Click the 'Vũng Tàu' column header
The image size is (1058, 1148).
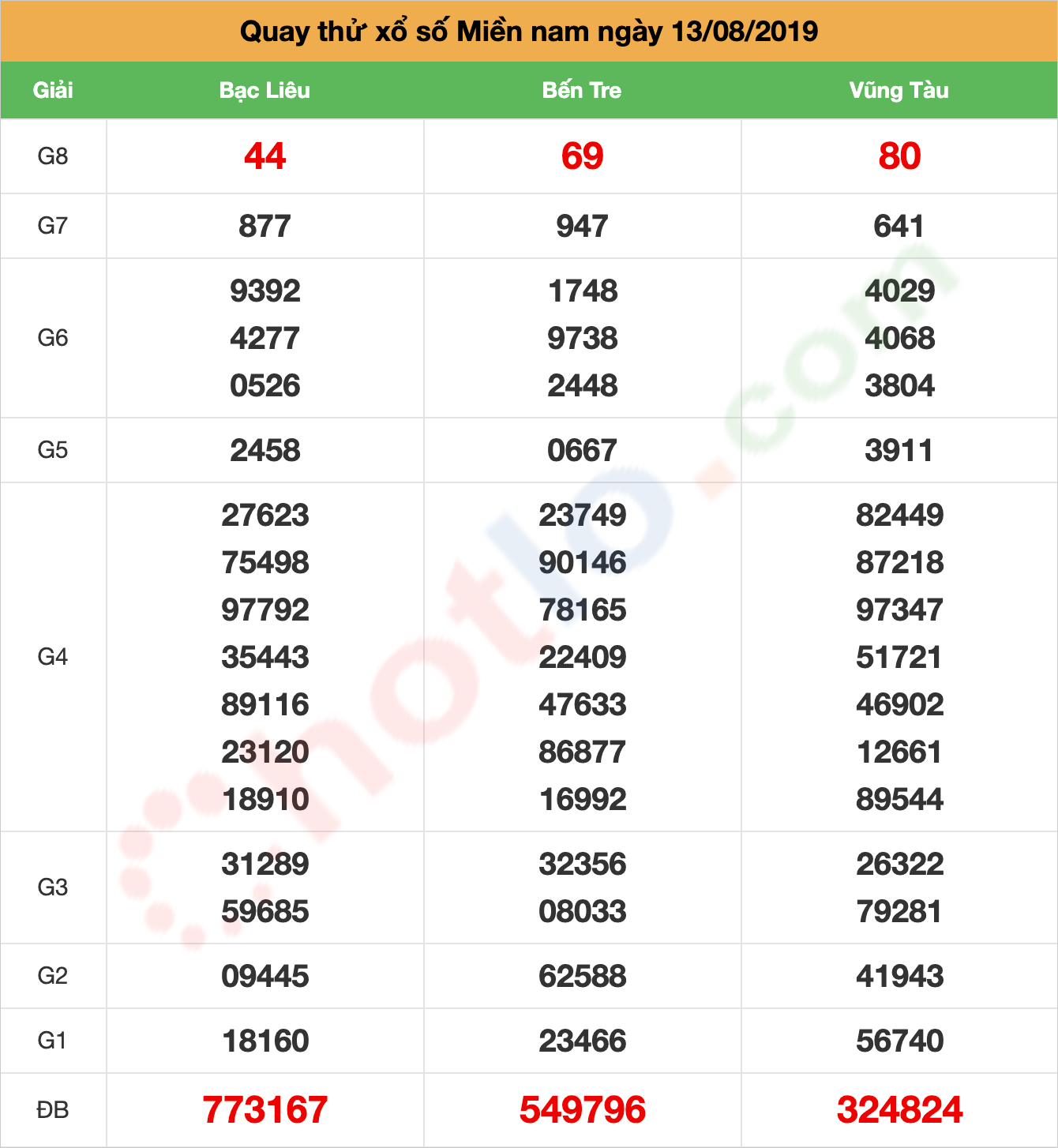click(899, 90)
